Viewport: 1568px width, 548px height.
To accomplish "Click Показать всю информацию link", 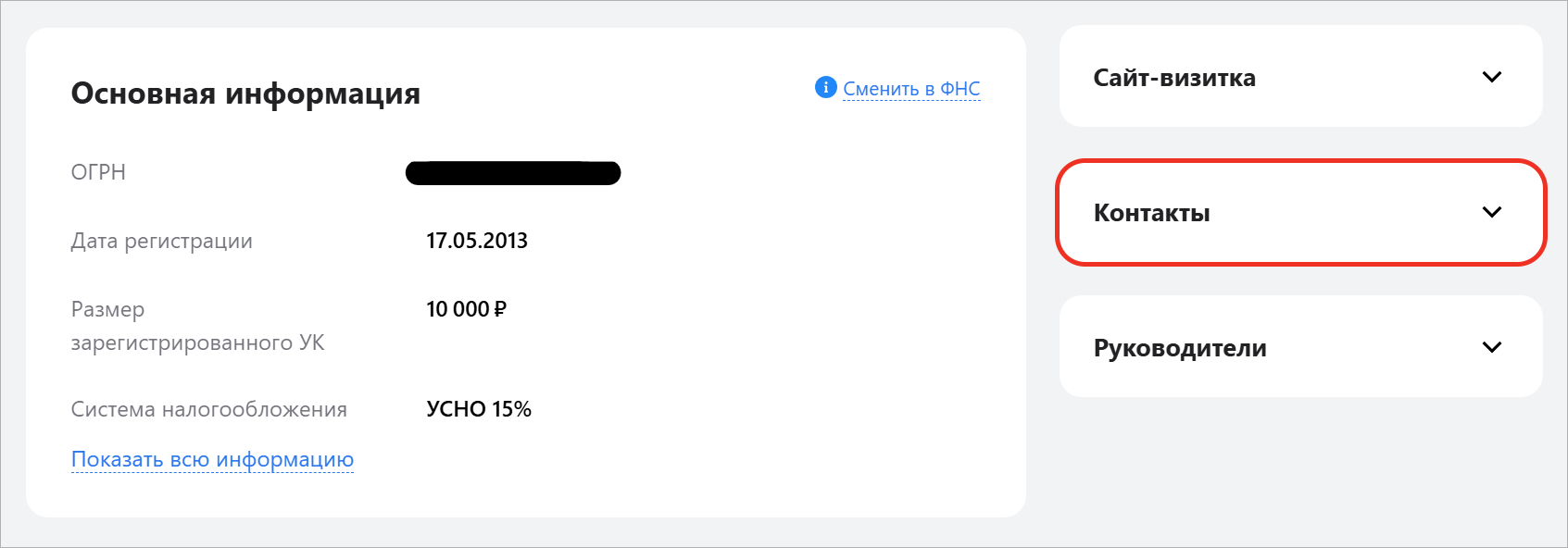I will 212,459.
